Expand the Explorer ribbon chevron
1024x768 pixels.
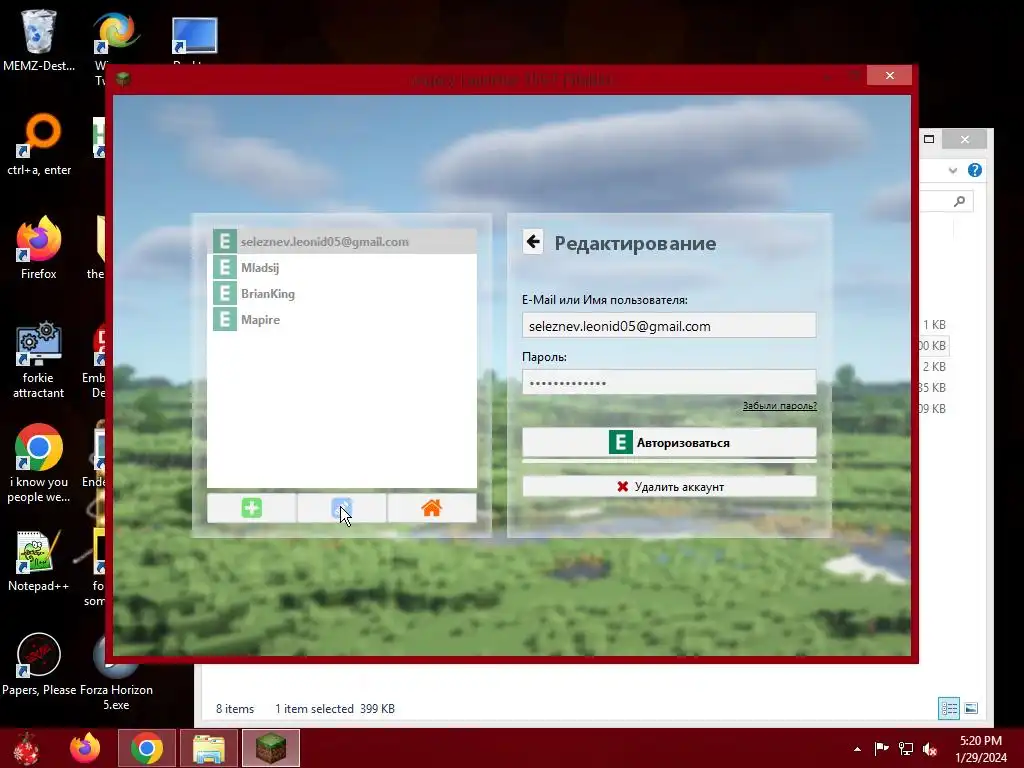[953, 170]
